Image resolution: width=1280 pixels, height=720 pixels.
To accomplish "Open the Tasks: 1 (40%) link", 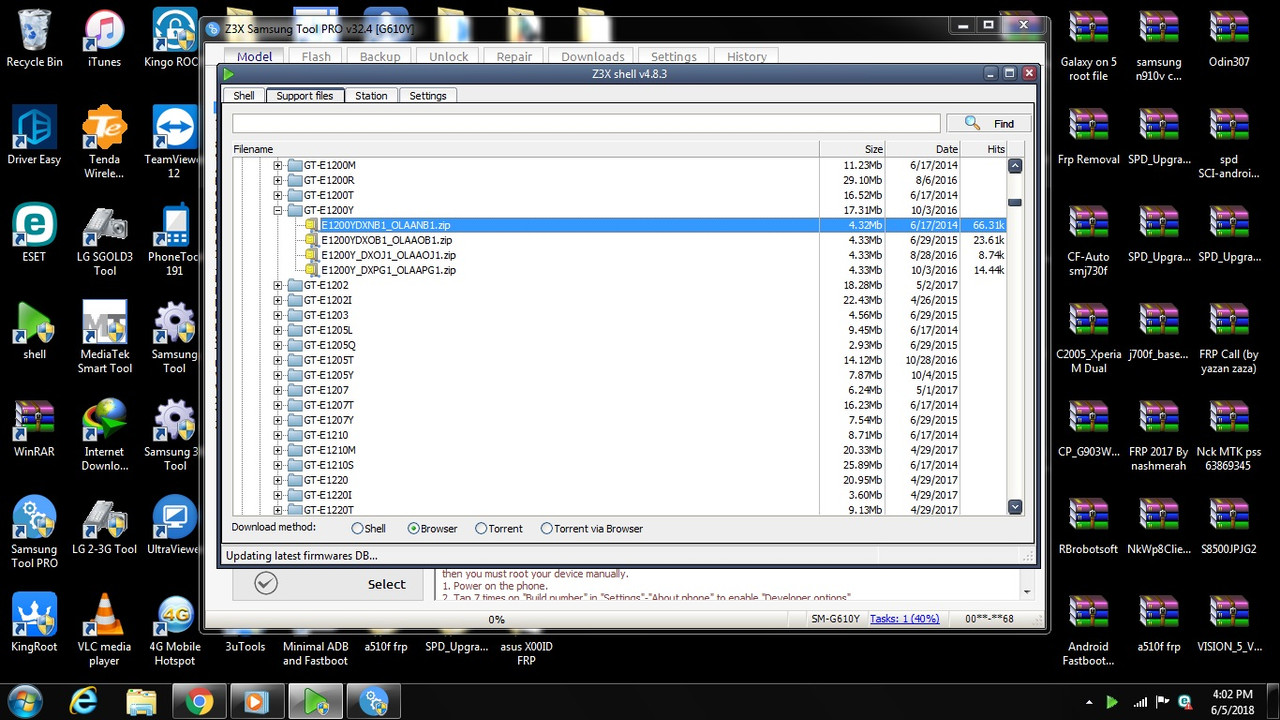I will click(x=904, y=619).
